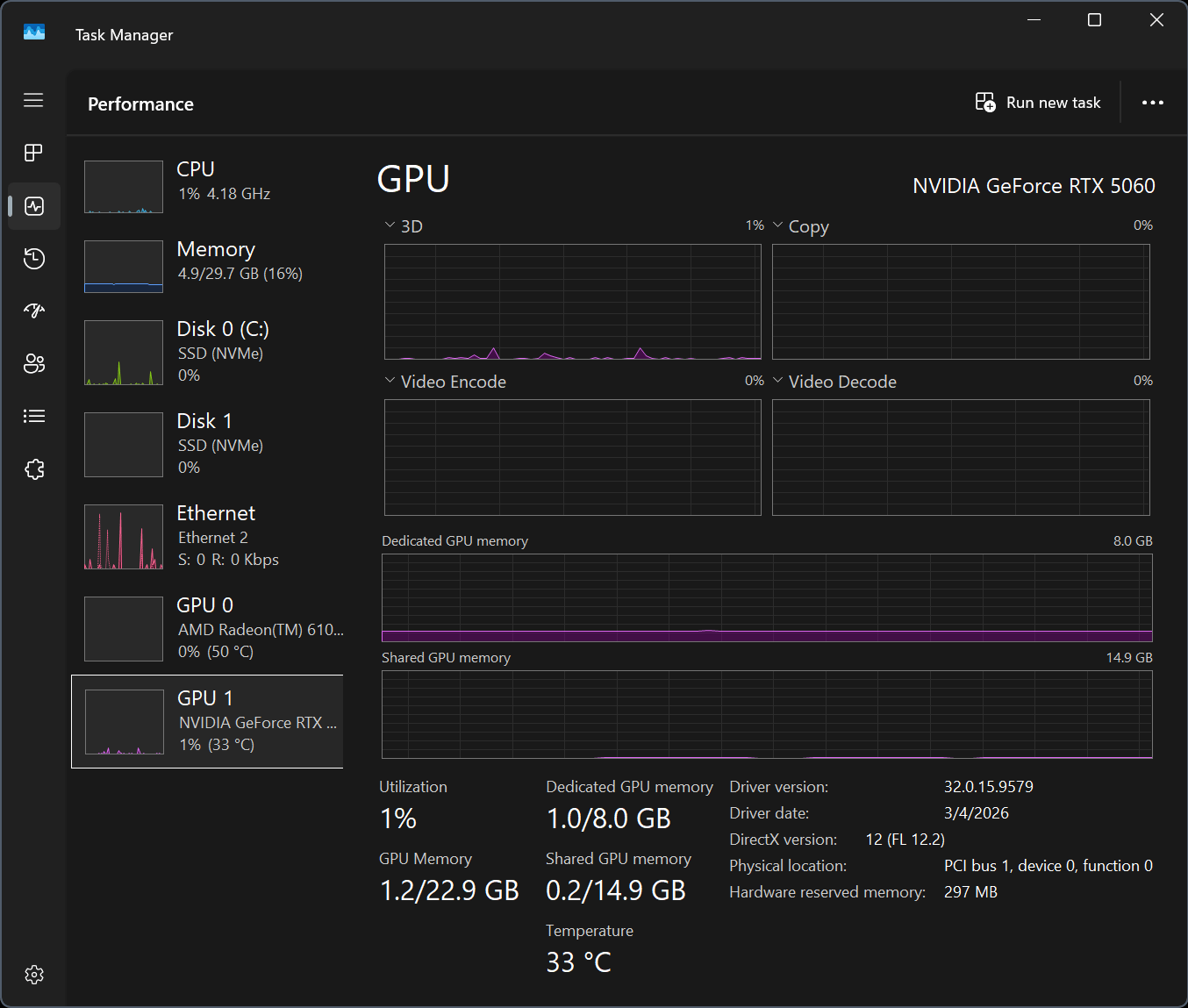Image resolution: width=1188 pixels, height=1008 pixels.
Task: Click the Copy usage graph
Action: point(961,302)
